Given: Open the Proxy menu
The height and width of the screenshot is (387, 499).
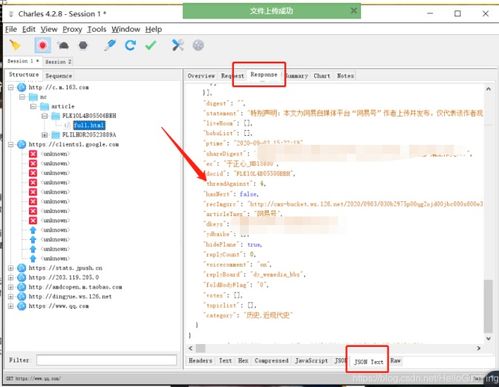Looking at the screenshot, I should pyautogui.click(x=72, y=29).
